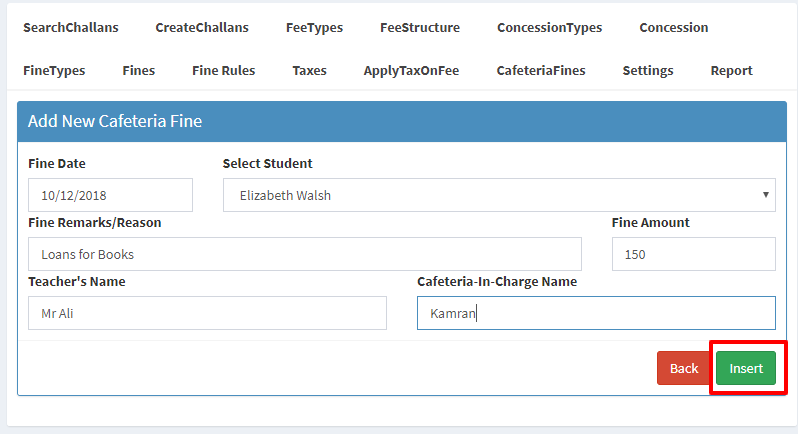Open the Fines tab
Image resolution: width=798 pixels, height=434 pixels.
coord(138,70)
